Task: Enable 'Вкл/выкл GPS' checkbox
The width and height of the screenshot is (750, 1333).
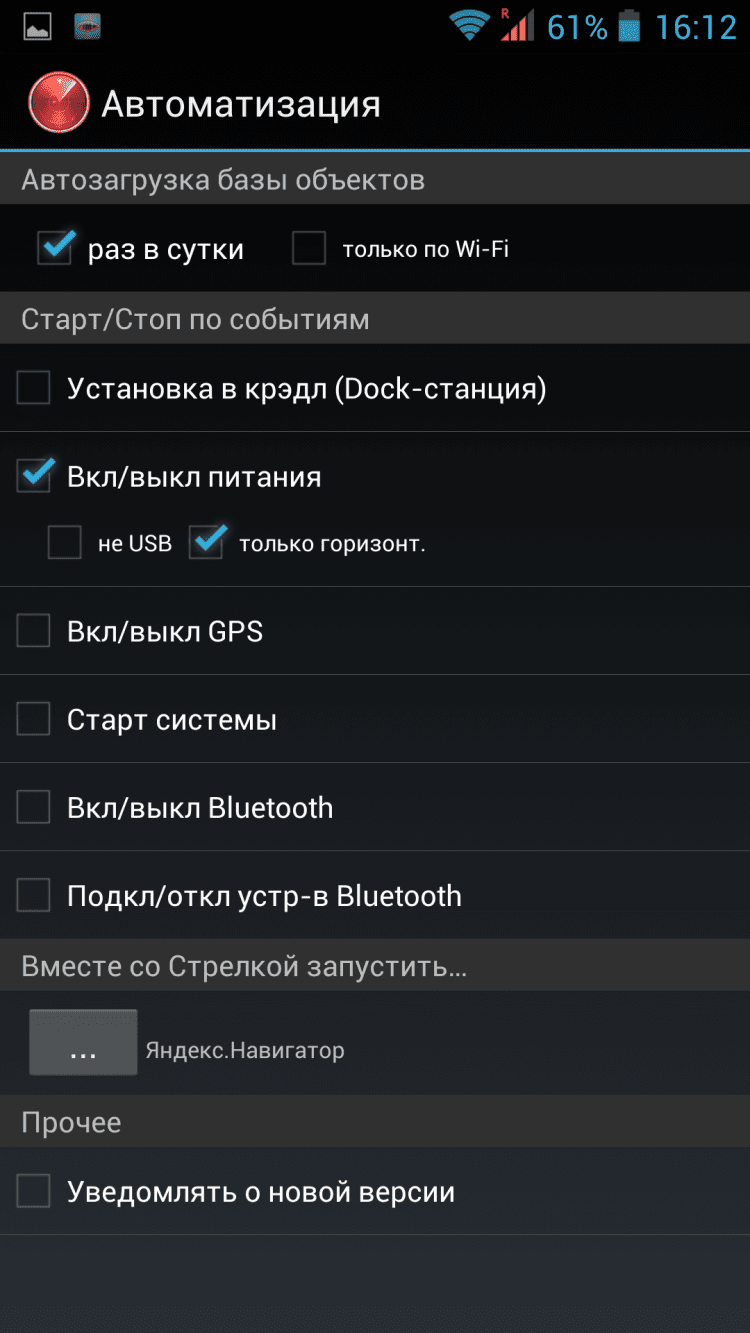Action: (34, 631)
